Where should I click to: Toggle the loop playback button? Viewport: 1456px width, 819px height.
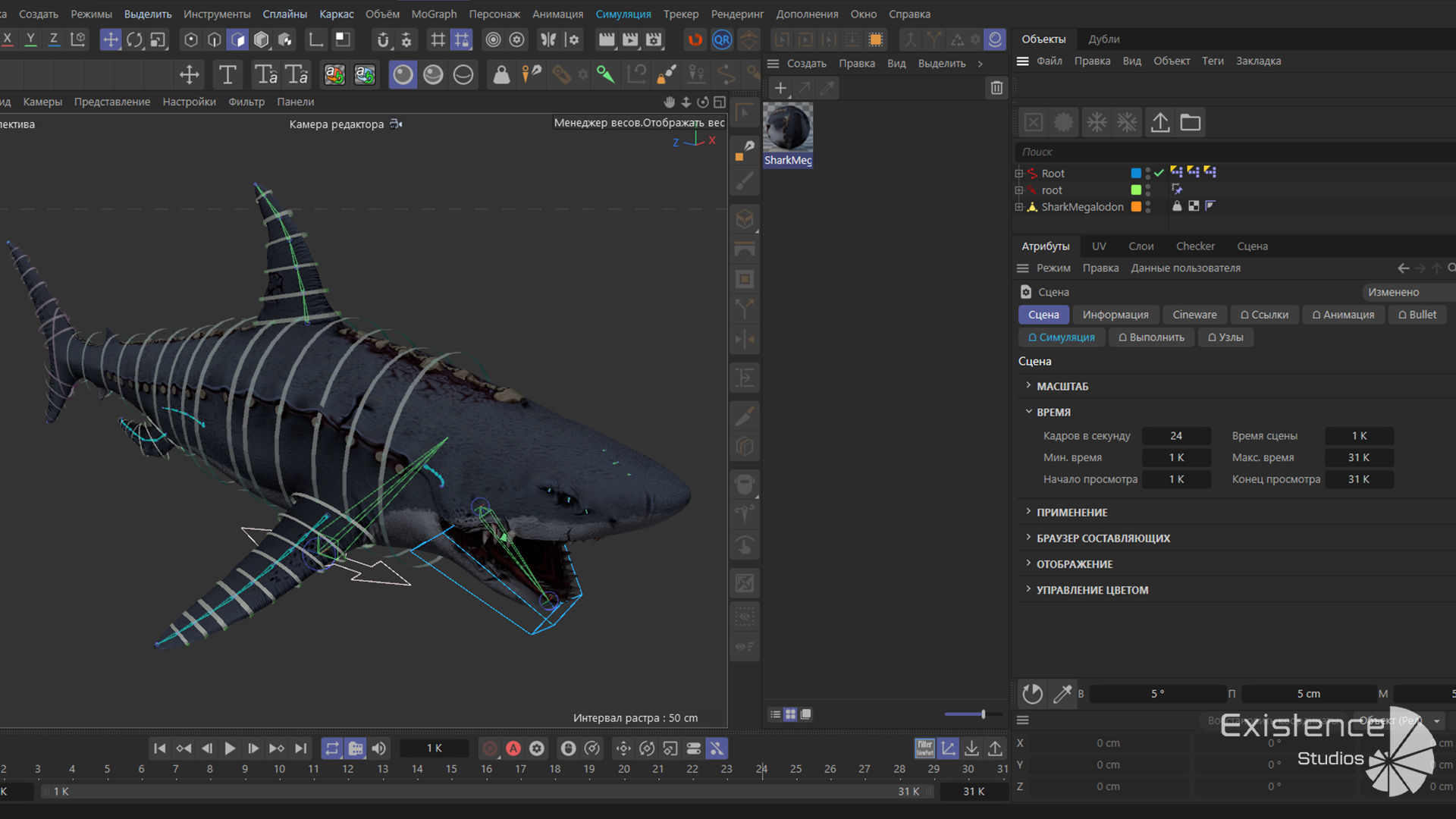(x=332, y=748)
